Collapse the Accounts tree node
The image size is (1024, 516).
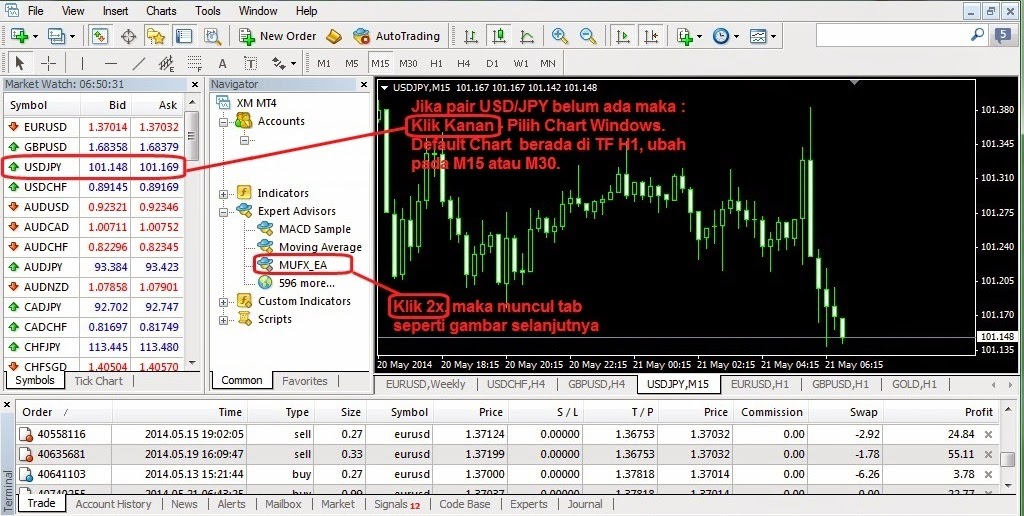point(224,121)
